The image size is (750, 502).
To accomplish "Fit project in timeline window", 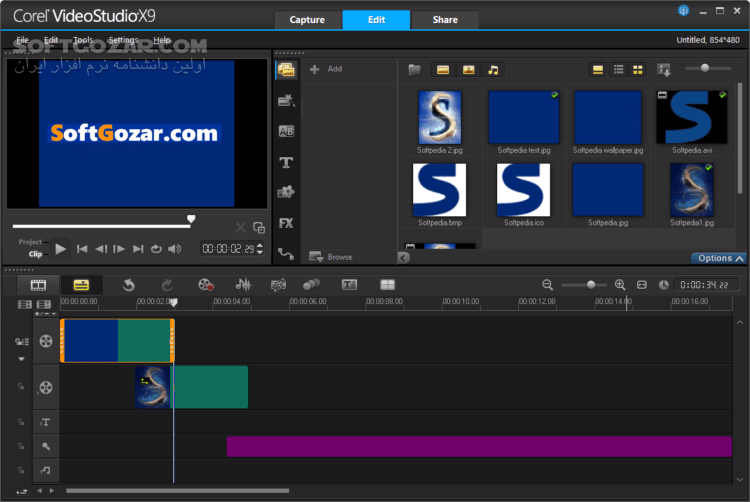I will pos(642,285).
